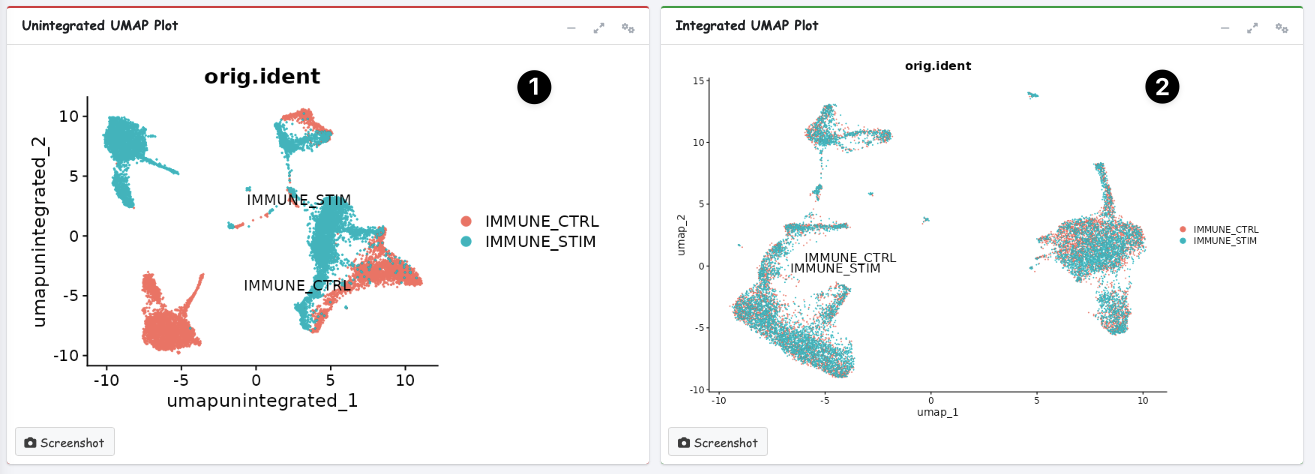Click Screenshot button under Integrated UMAP plot

click(x=717, y=442)
